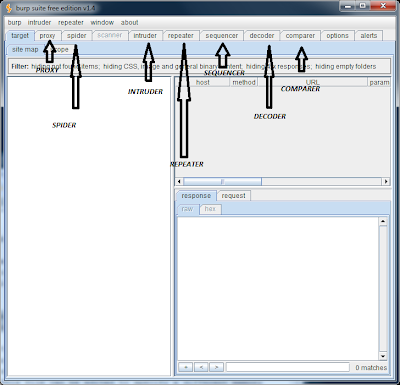Click the response pane scroll up arrow
400x385 pixels.
tap(383, 221)
